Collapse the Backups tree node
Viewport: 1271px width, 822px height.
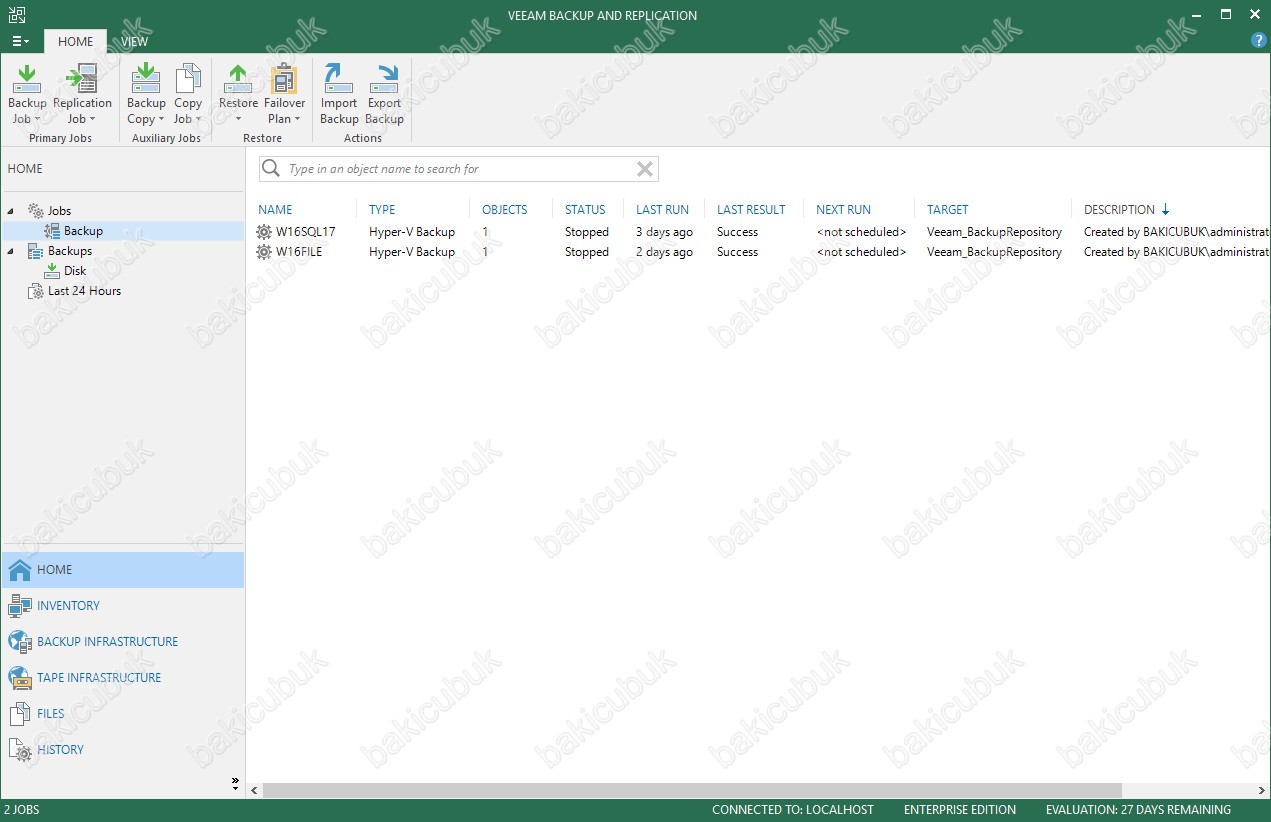[11, 251]
